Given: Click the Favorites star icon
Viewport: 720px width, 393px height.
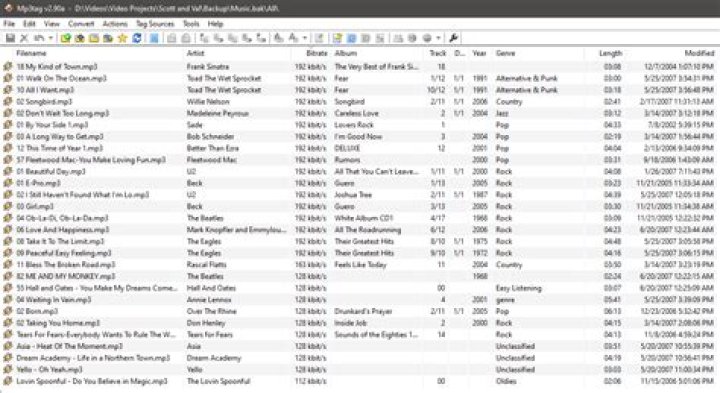Looking at the screenshot, I should 122,38.
